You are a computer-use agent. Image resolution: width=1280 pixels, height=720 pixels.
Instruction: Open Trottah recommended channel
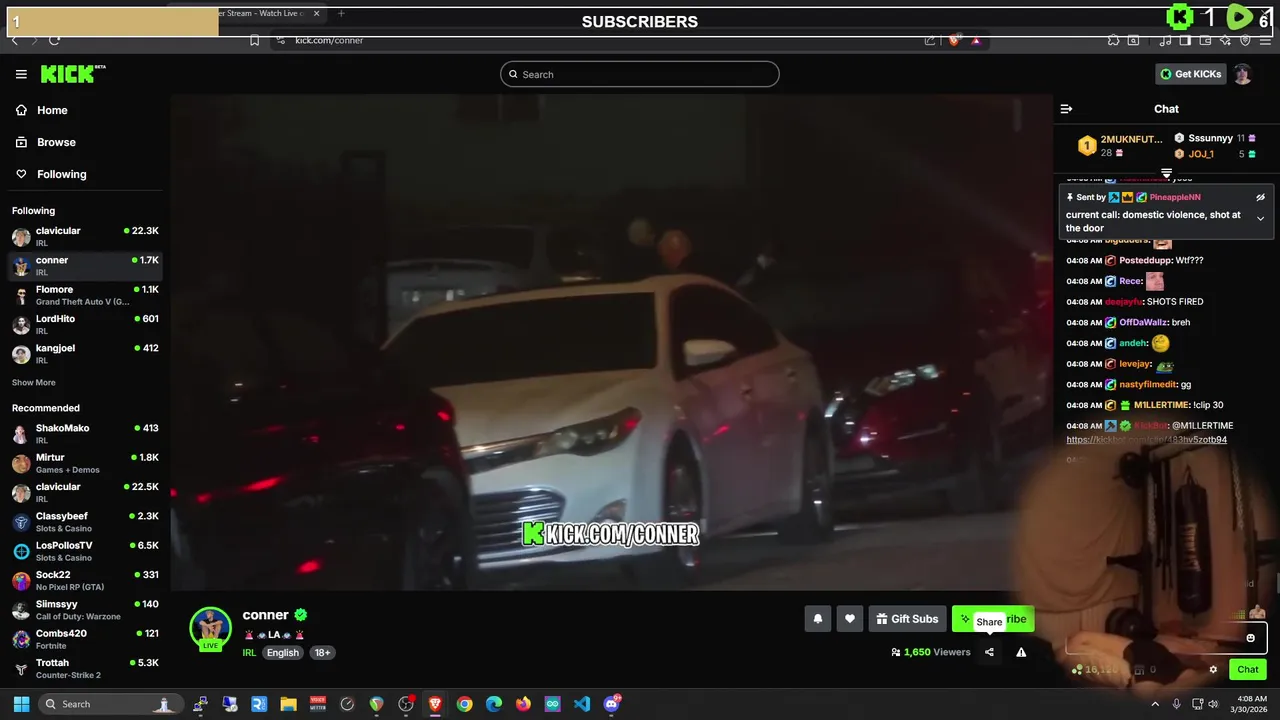[x=85, y=668]
